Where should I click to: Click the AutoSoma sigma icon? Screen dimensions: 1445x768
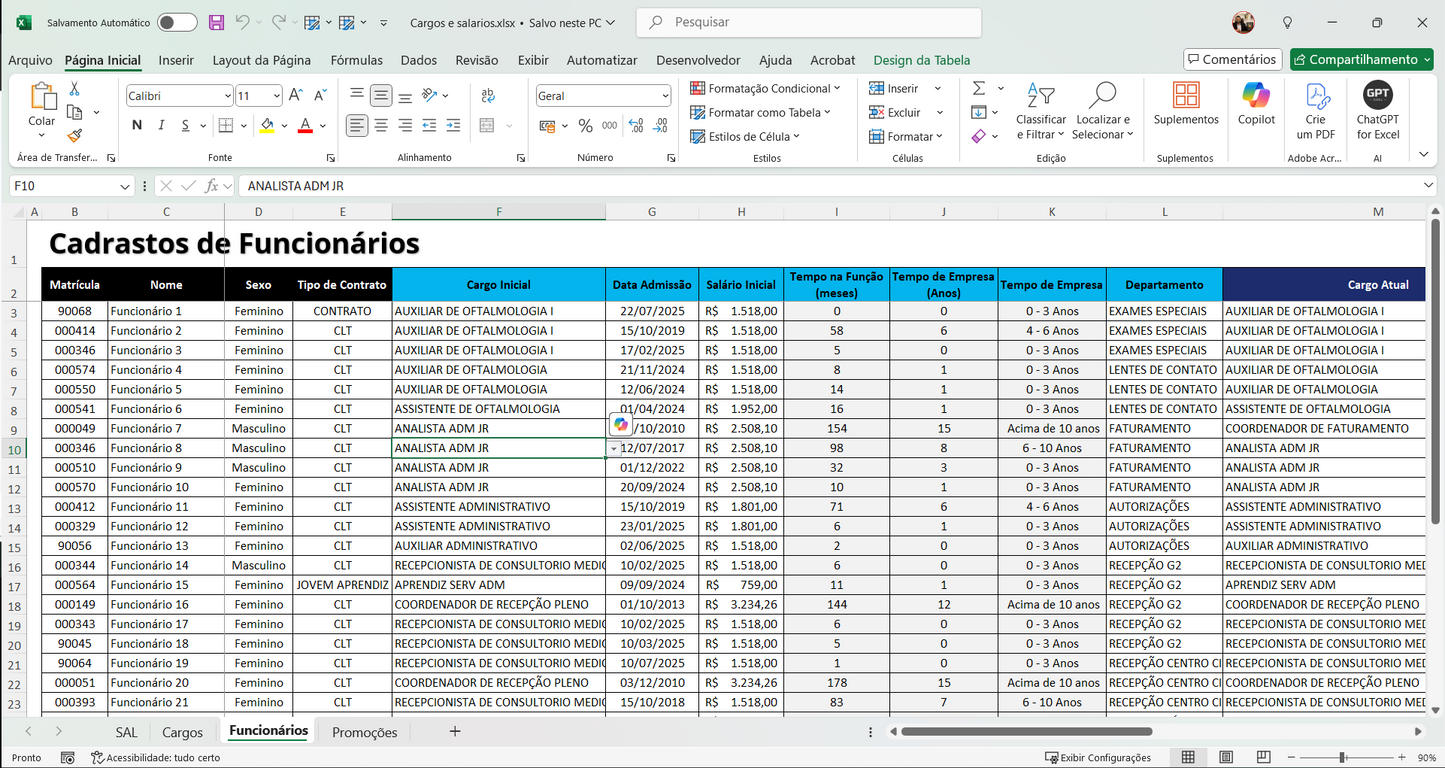click(979, 88)
